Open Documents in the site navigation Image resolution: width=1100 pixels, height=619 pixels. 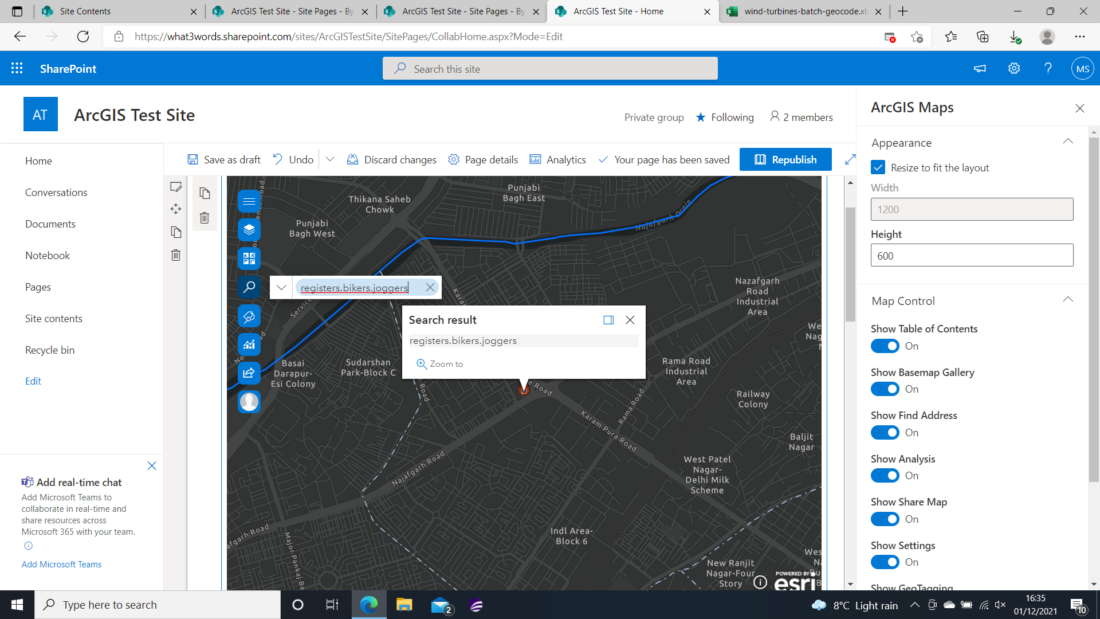tap(50, 224)
